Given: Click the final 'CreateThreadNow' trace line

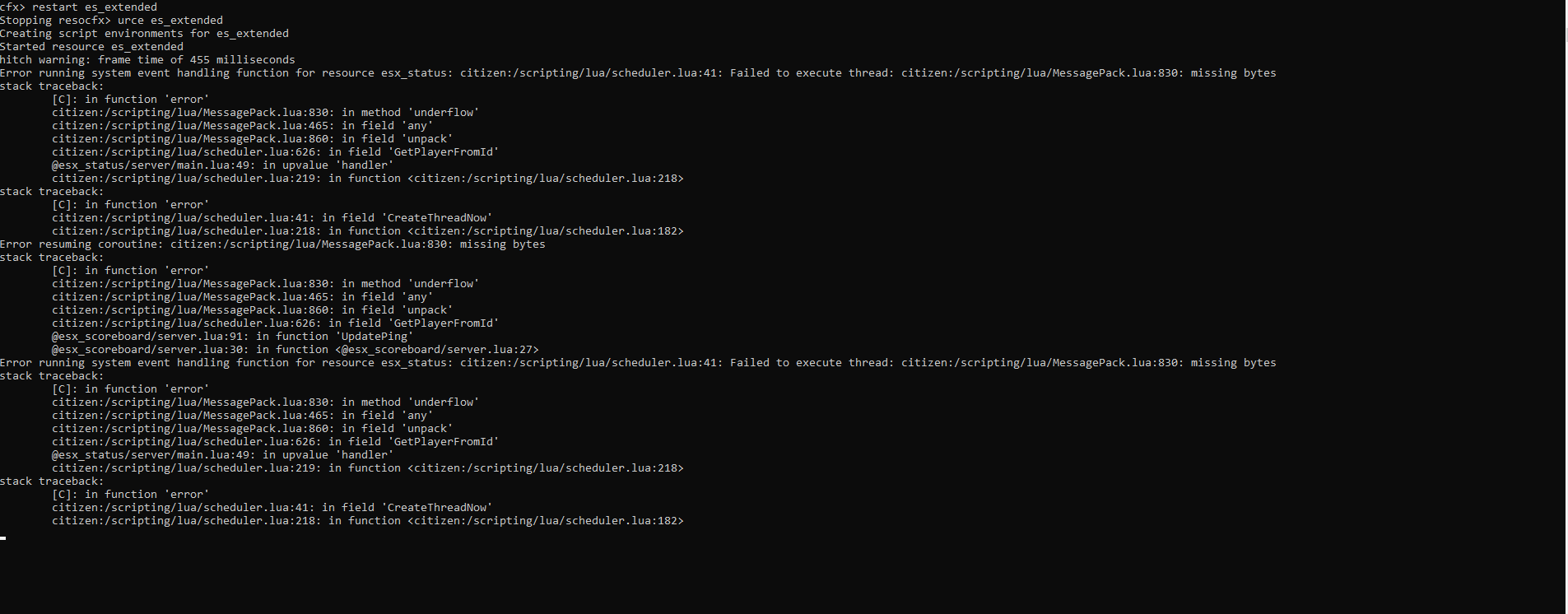Looking at the screenshot, I should 272,507.
